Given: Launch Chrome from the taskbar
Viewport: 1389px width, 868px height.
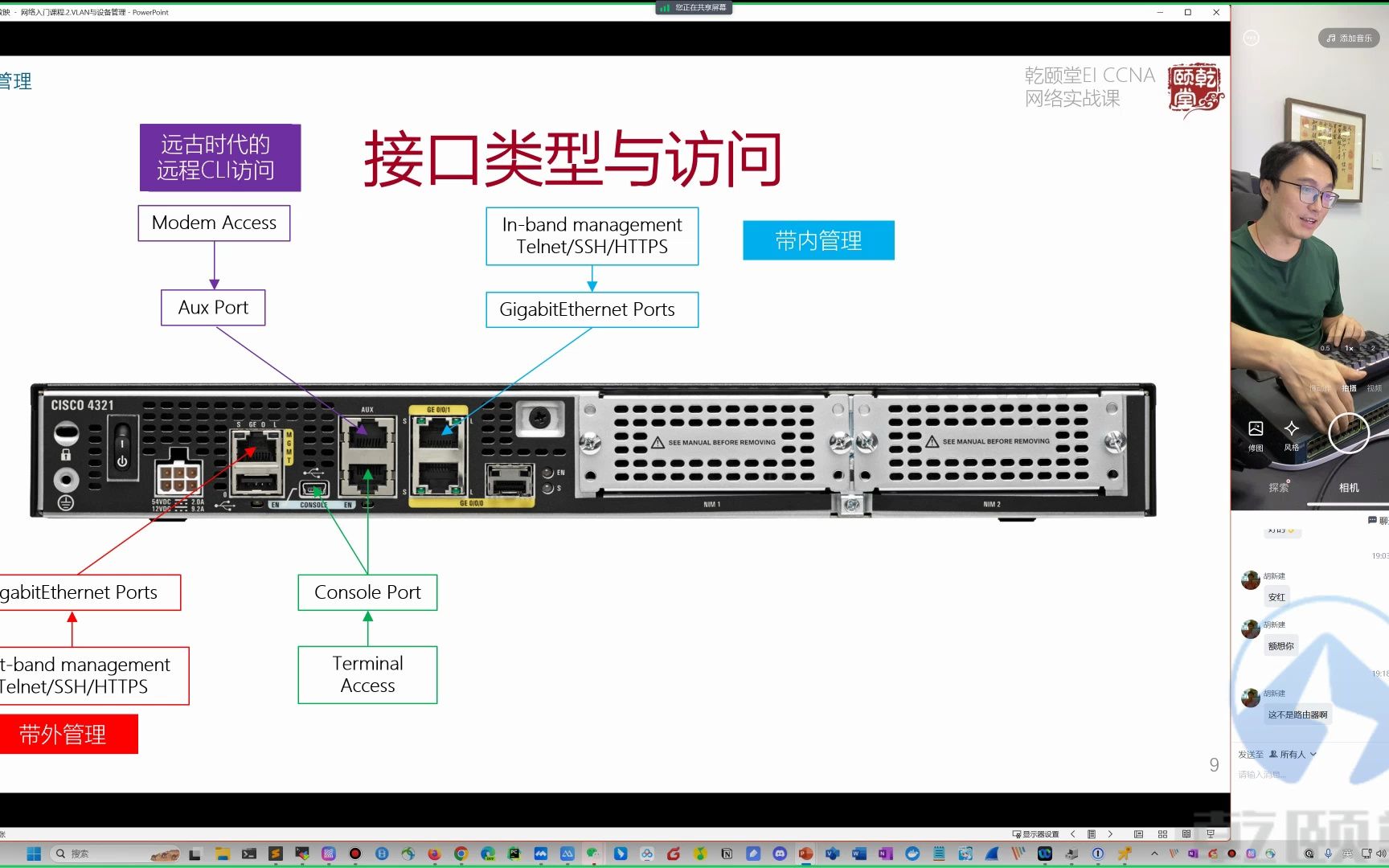Looking at the screenshot, I should (x=461, y=853).
